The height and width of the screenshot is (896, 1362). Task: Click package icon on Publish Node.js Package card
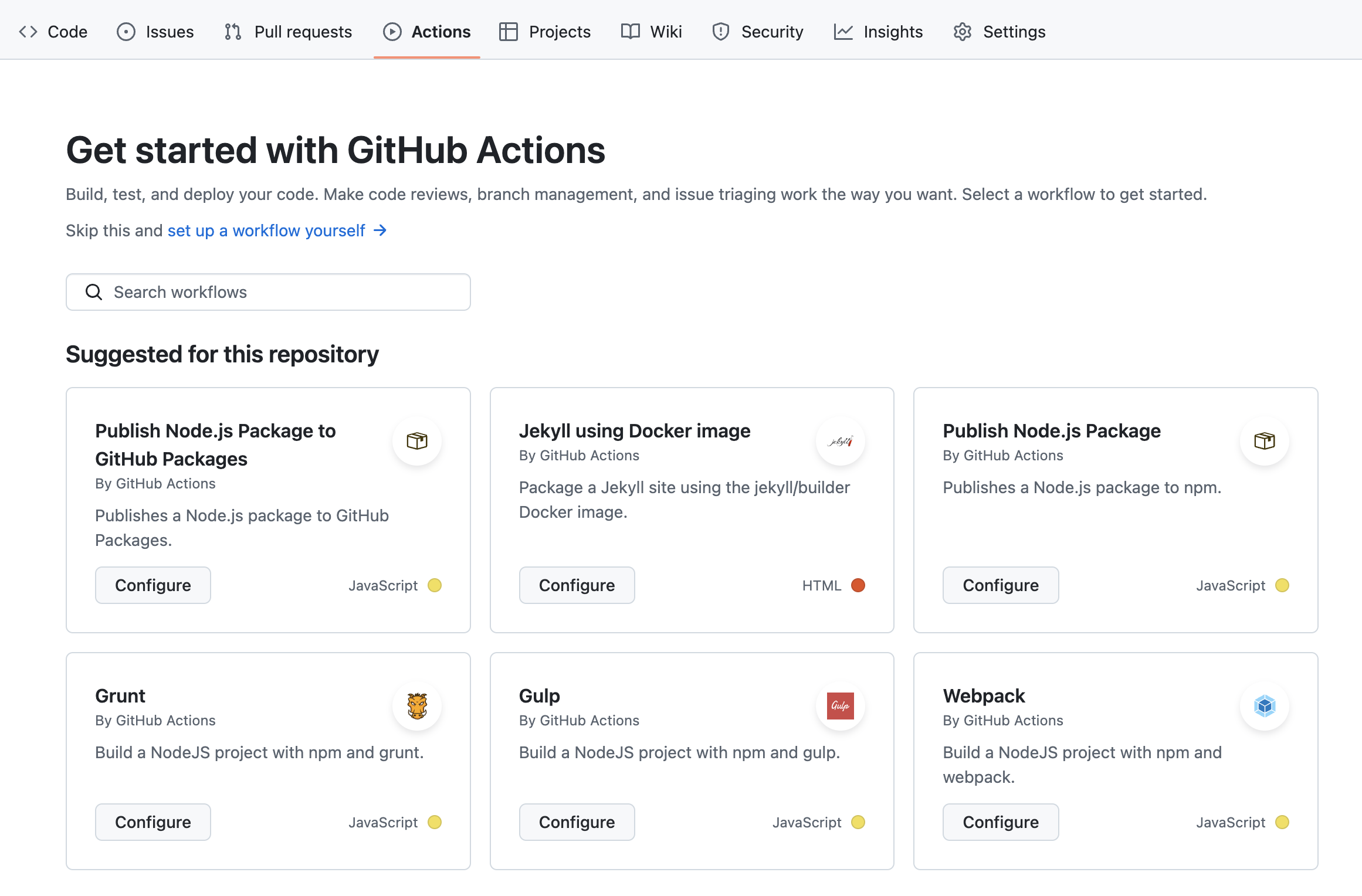pos(1264,441)
